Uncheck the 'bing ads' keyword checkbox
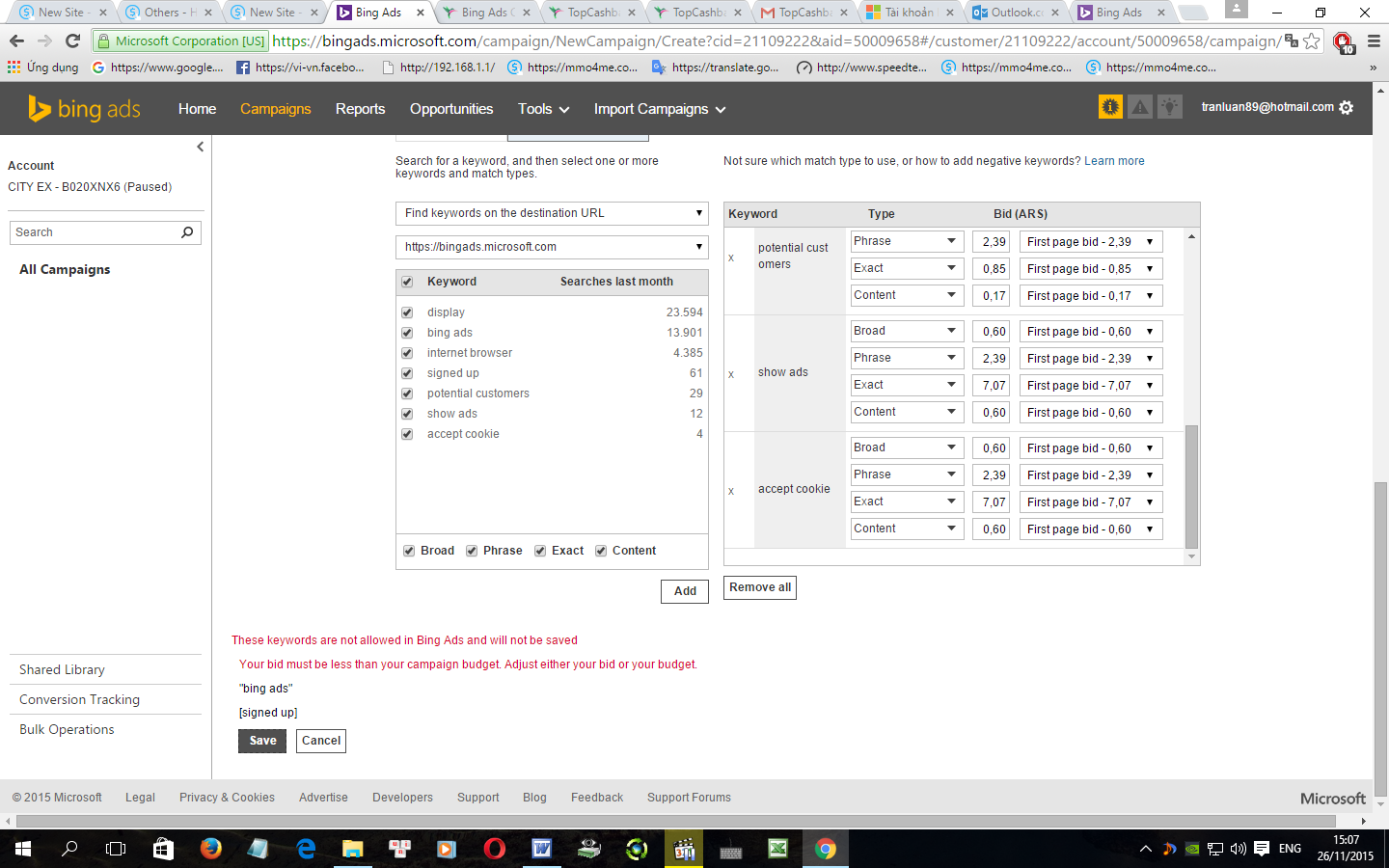The height and width of the screenshot is (868, 1389). (x=407, y=333)
